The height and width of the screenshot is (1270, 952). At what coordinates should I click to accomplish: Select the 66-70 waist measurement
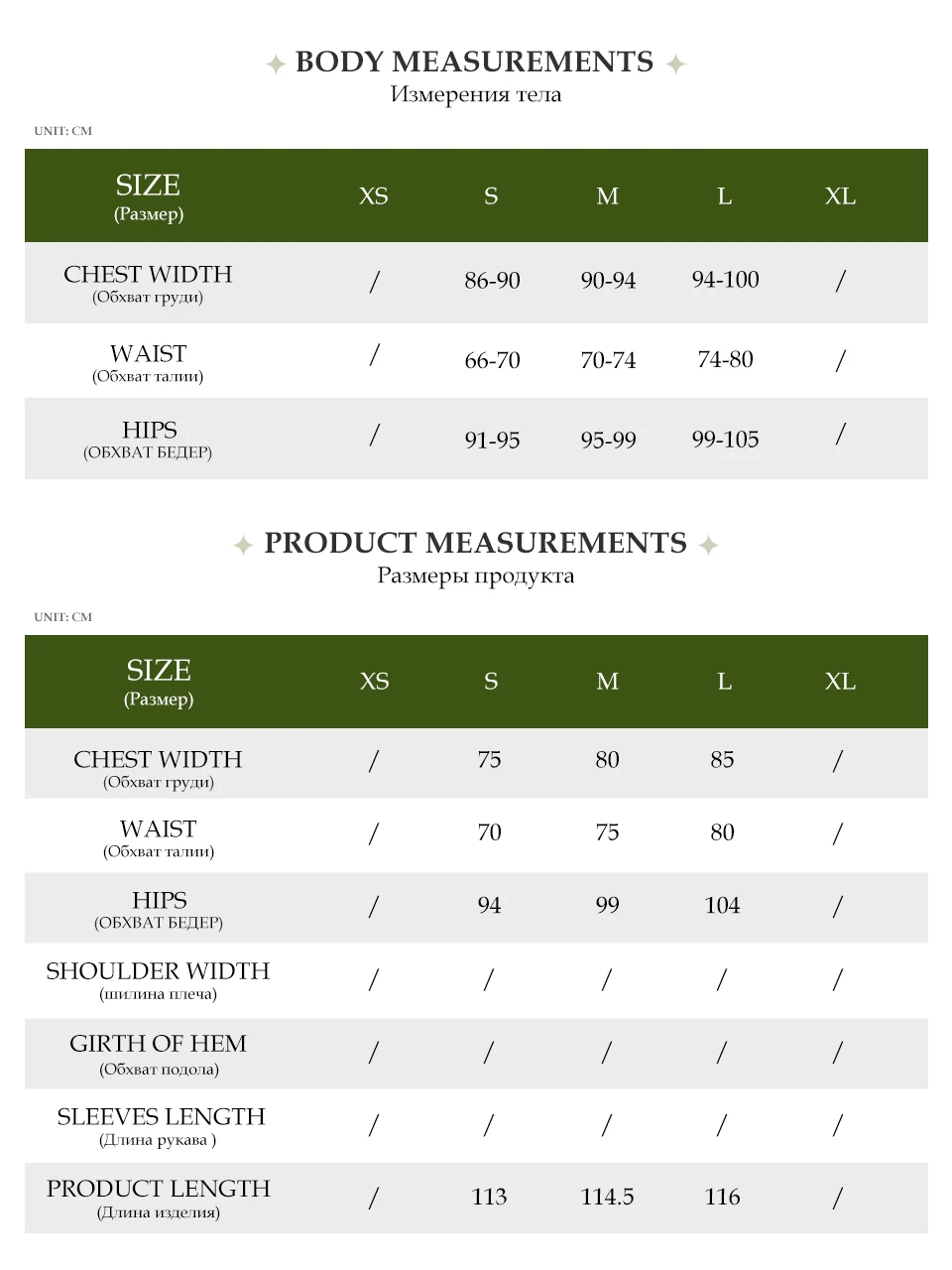pyautogui.click(x=492, y=360)
